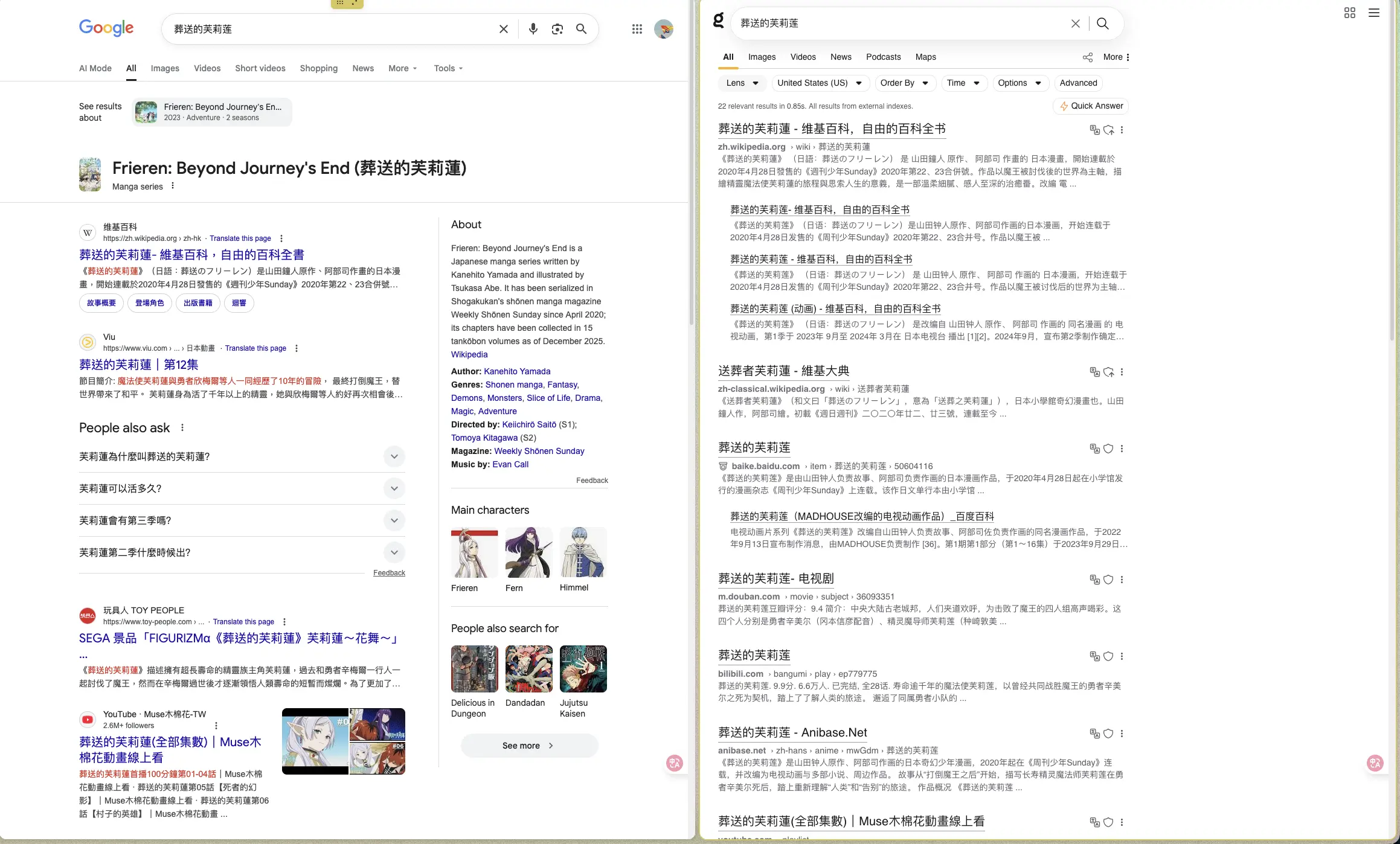Image resolution: width=1400 pixels, height=844 pixels.
Task: Click the Fern character thumbnail
Action: [528, 553]
